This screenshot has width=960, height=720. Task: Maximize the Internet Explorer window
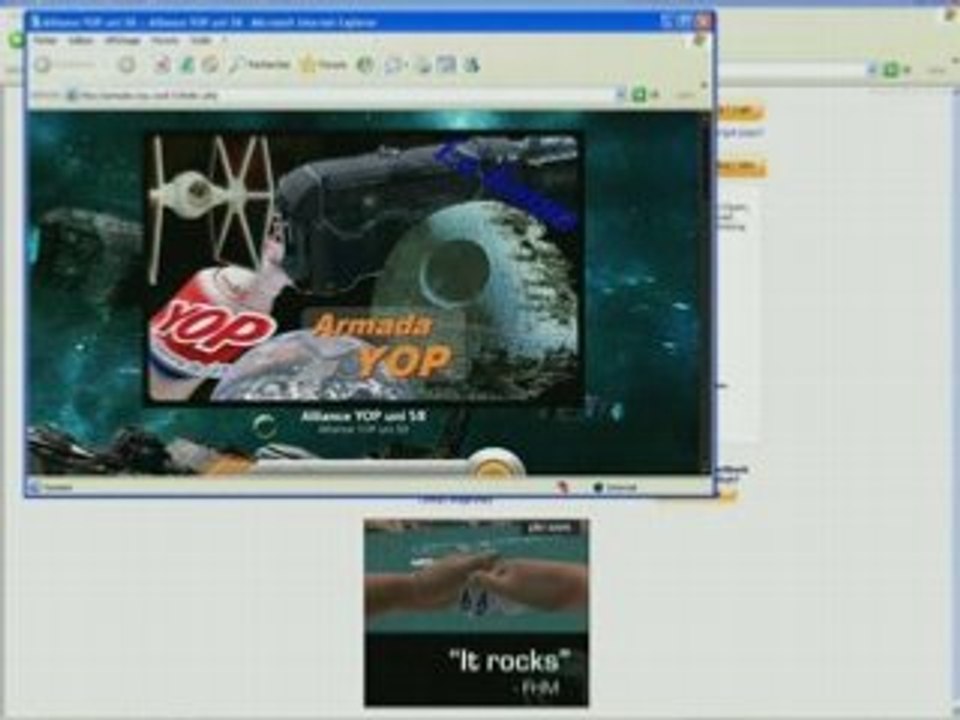[686, 22]
